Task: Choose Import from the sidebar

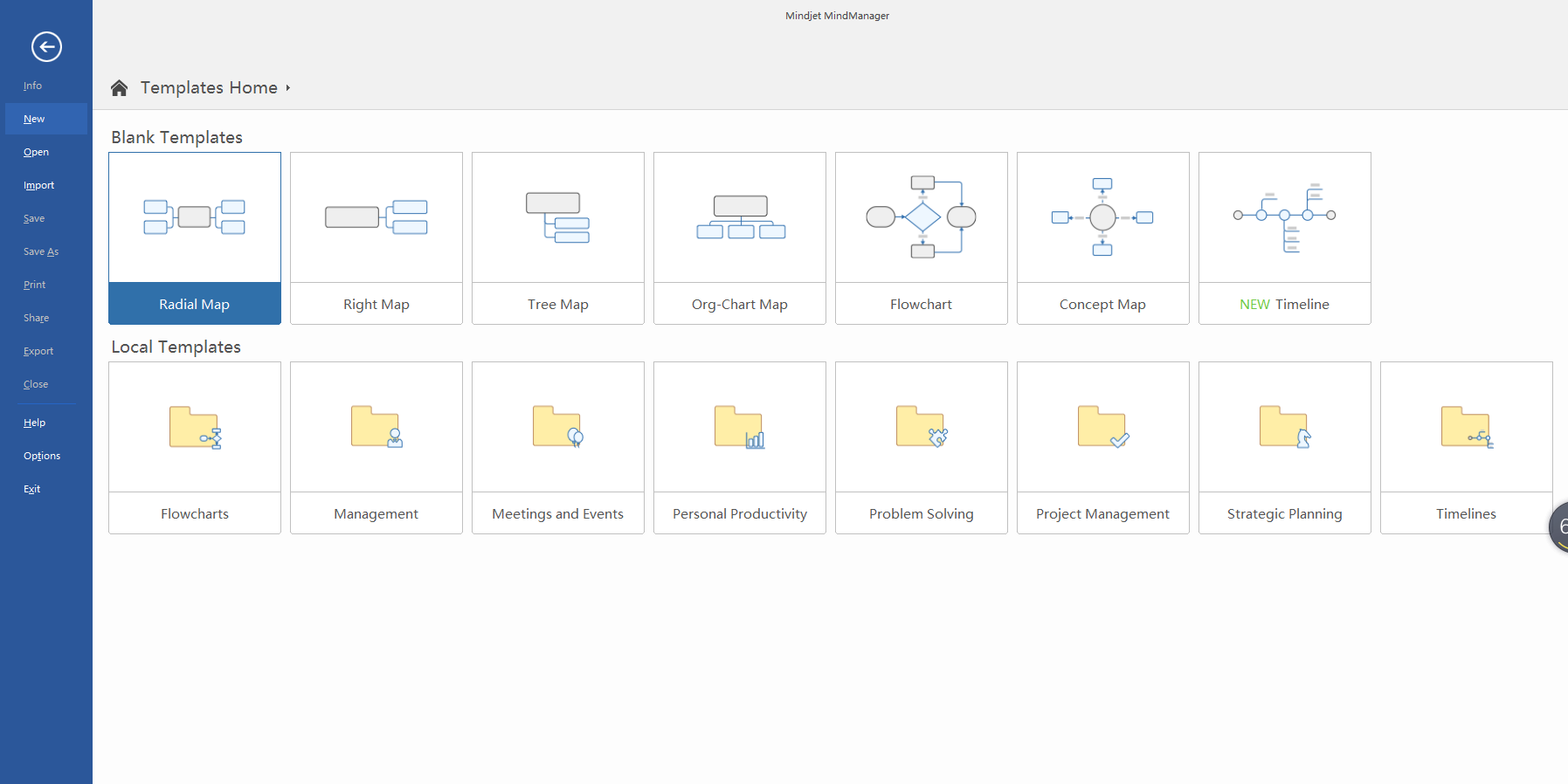Action: (x=38, y=185)
